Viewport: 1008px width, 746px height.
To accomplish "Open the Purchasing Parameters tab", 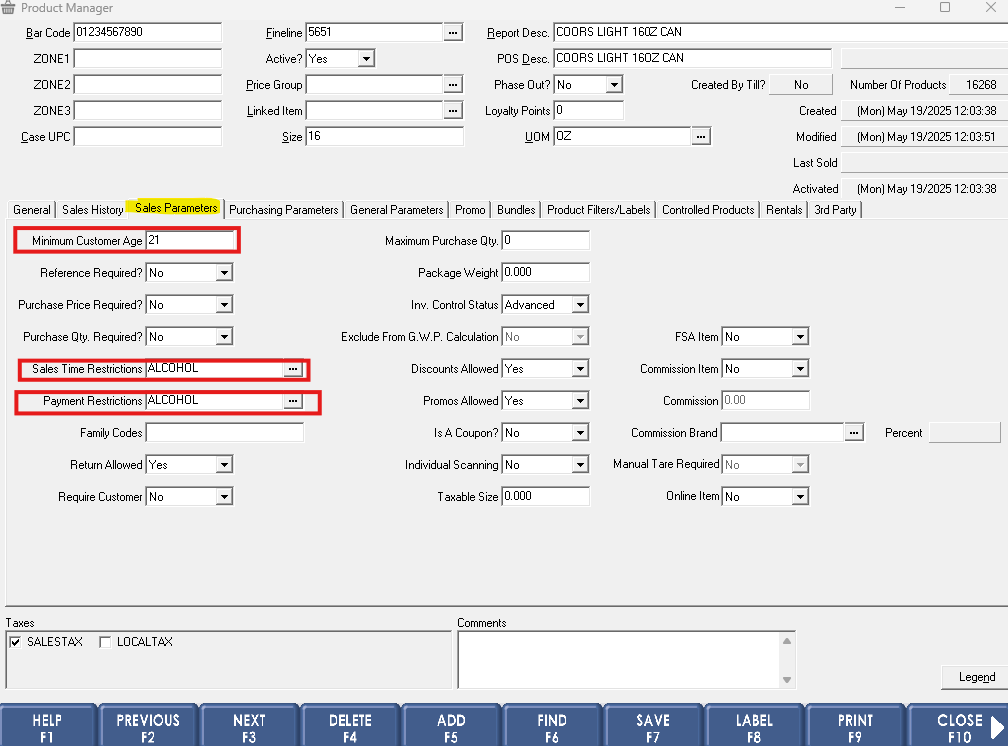I will coord(284,210).
